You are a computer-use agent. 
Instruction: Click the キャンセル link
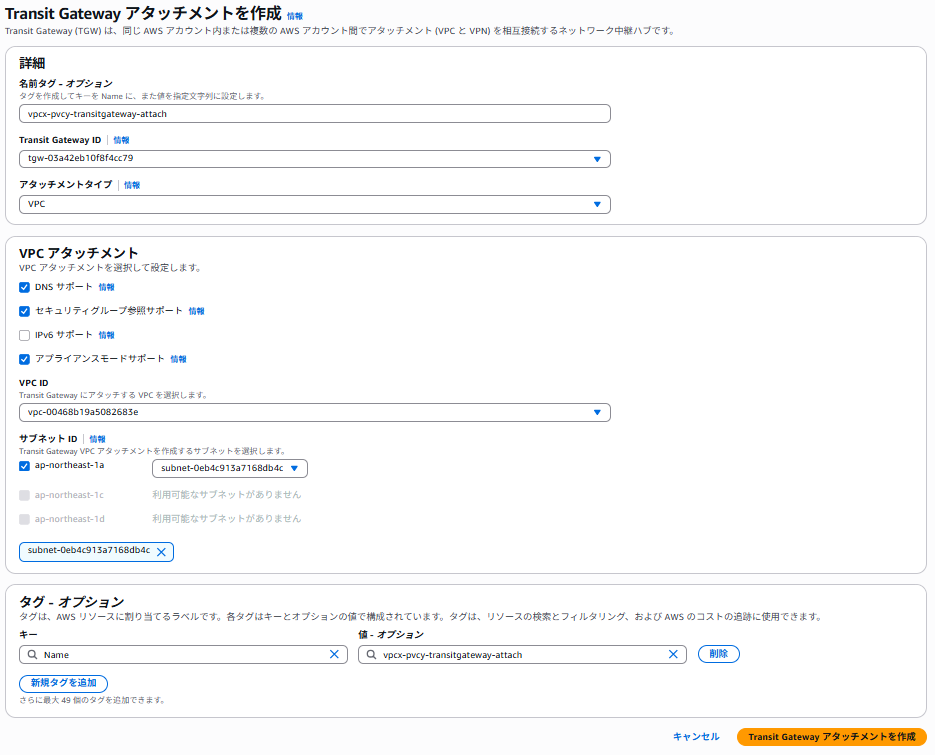click(x=696, y=737)
